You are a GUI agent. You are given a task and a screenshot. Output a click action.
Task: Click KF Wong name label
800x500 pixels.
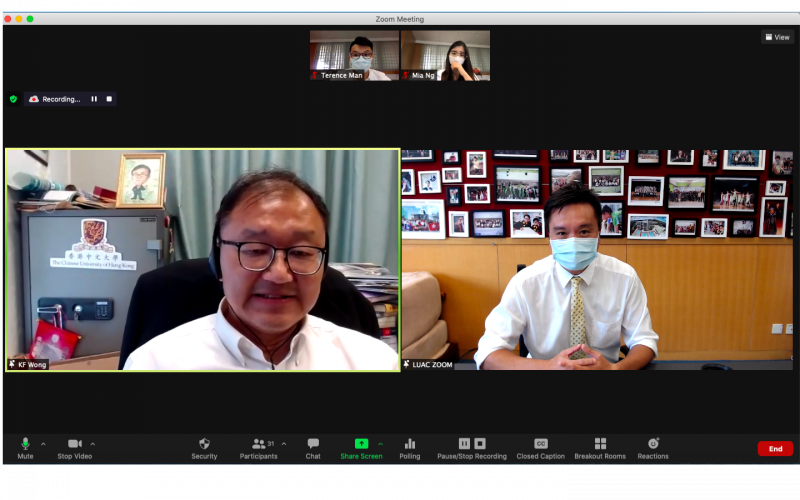(x=32, y=365)
